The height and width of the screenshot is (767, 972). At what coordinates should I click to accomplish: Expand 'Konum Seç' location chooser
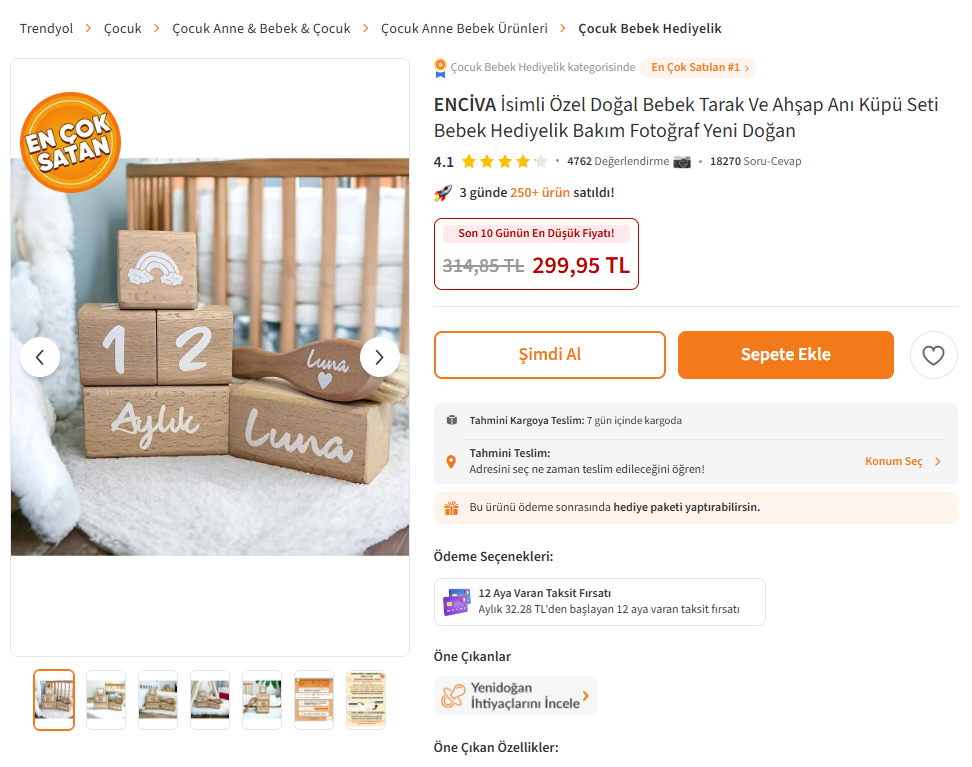(x=902, y=462)
